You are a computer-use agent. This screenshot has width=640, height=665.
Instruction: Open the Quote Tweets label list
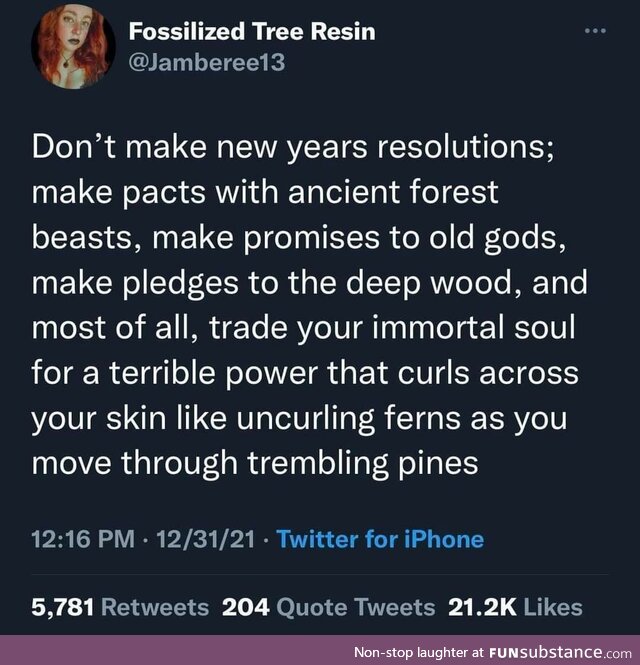pos(355,607)
